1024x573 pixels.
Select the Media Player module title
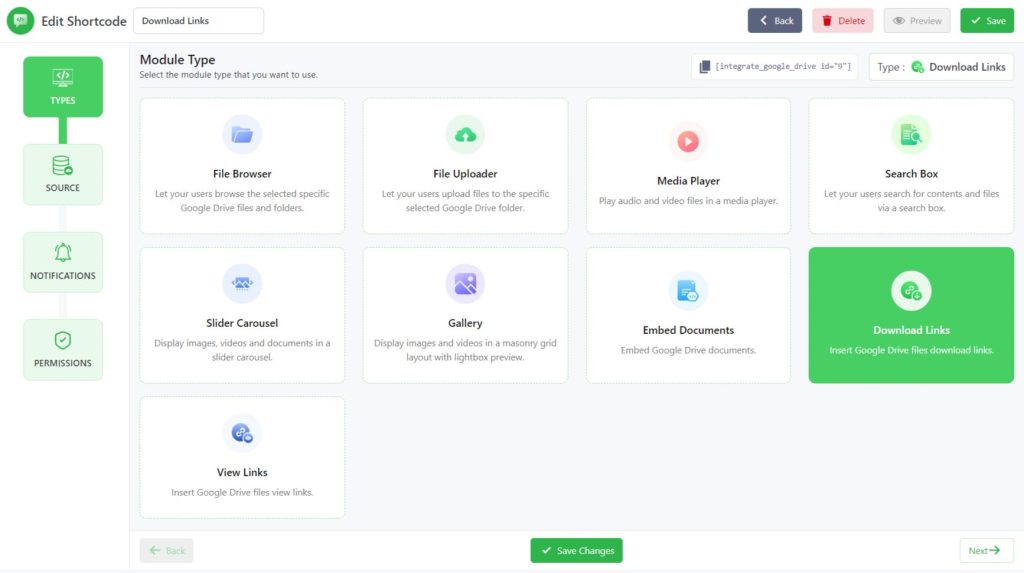click(x=688, y=181)
